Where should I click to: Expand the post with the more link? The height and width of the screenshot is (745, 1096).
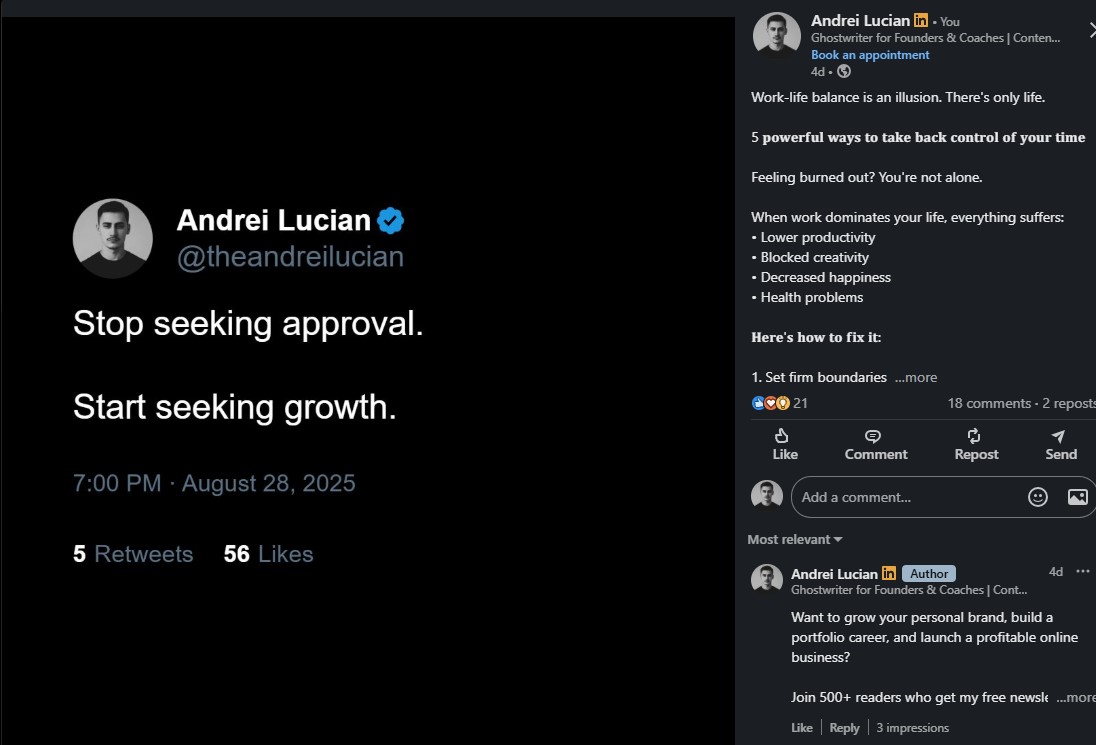[x=915, y=377]
